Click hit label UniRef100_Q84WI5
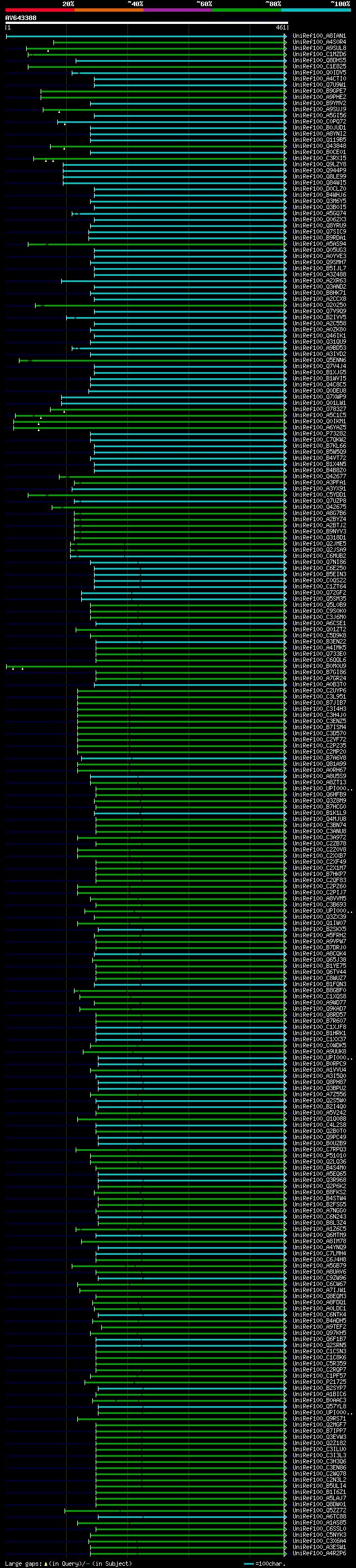 319,182
